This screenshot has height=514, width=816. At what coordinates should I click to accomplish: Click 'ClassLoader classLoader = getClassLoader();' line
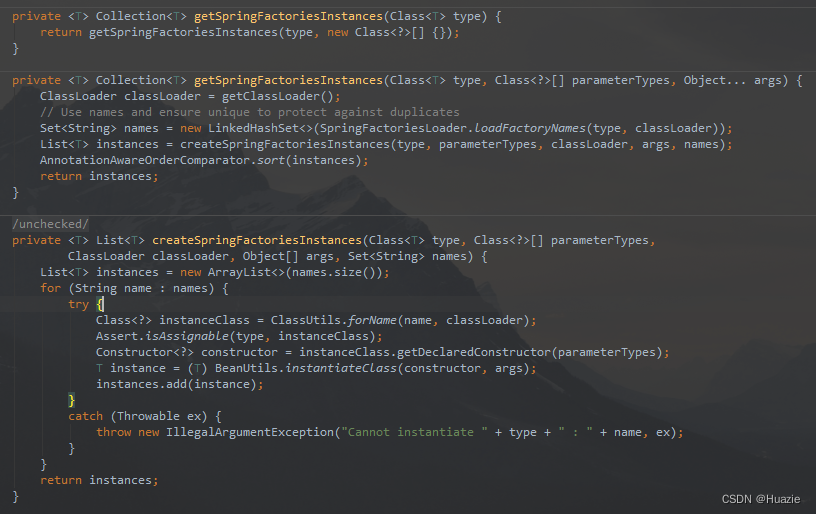pos(190,96)
